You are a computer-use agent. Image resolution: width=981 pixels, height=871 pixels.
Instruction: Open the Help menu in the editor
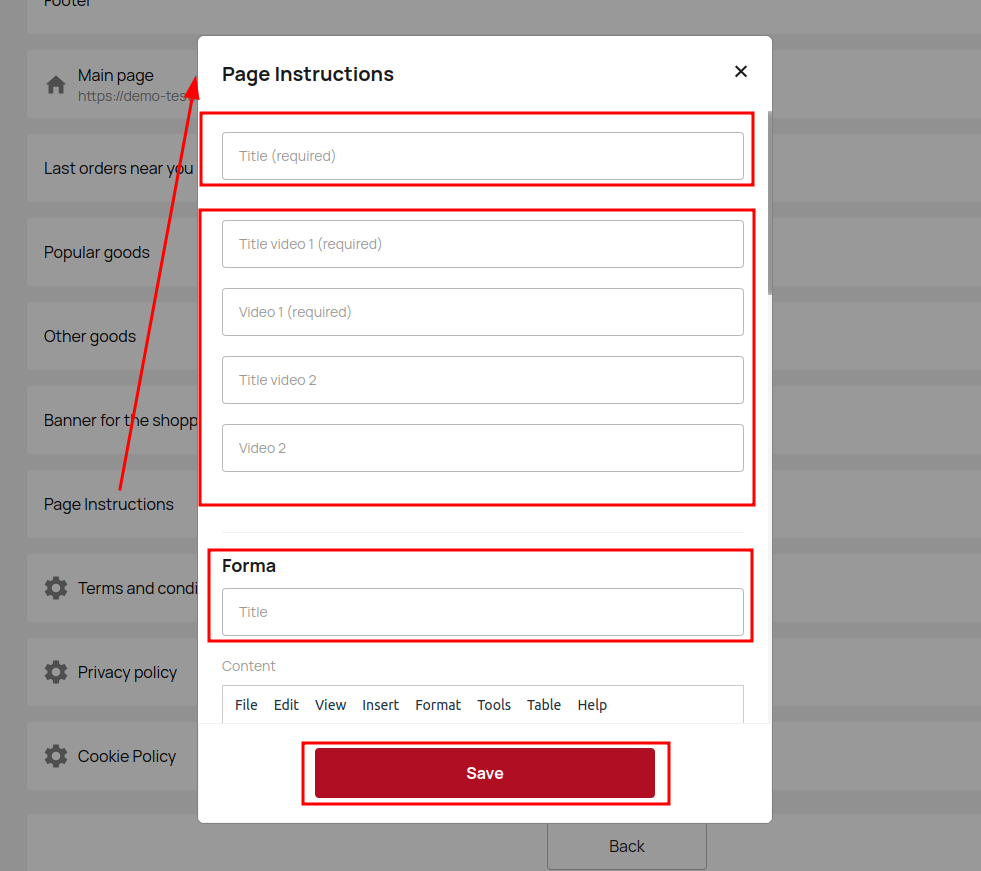click(592, 705)
